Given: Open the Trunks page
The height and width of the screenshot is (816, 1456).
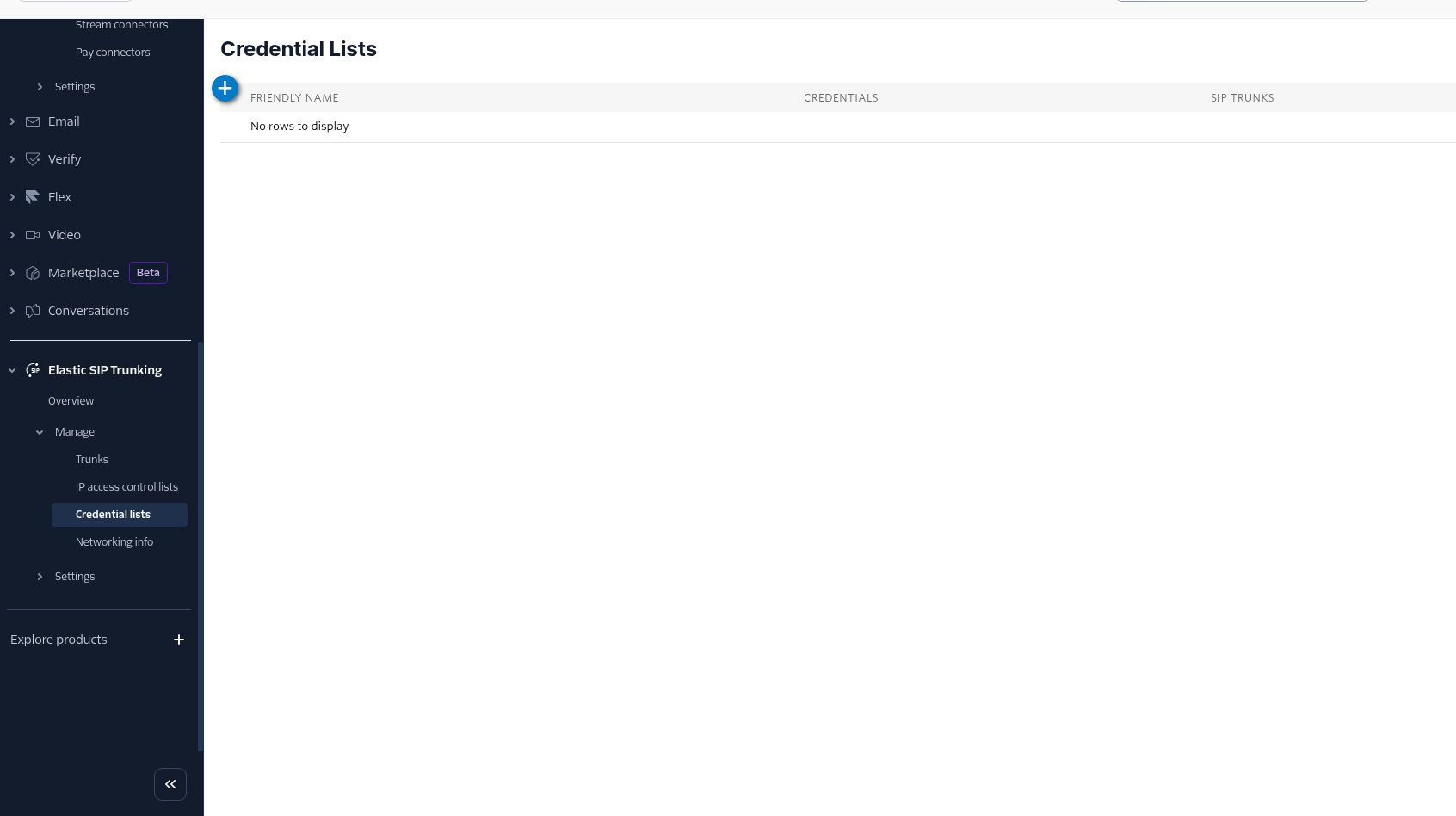Looking at the screenshot, I should [x=92, y=460].
